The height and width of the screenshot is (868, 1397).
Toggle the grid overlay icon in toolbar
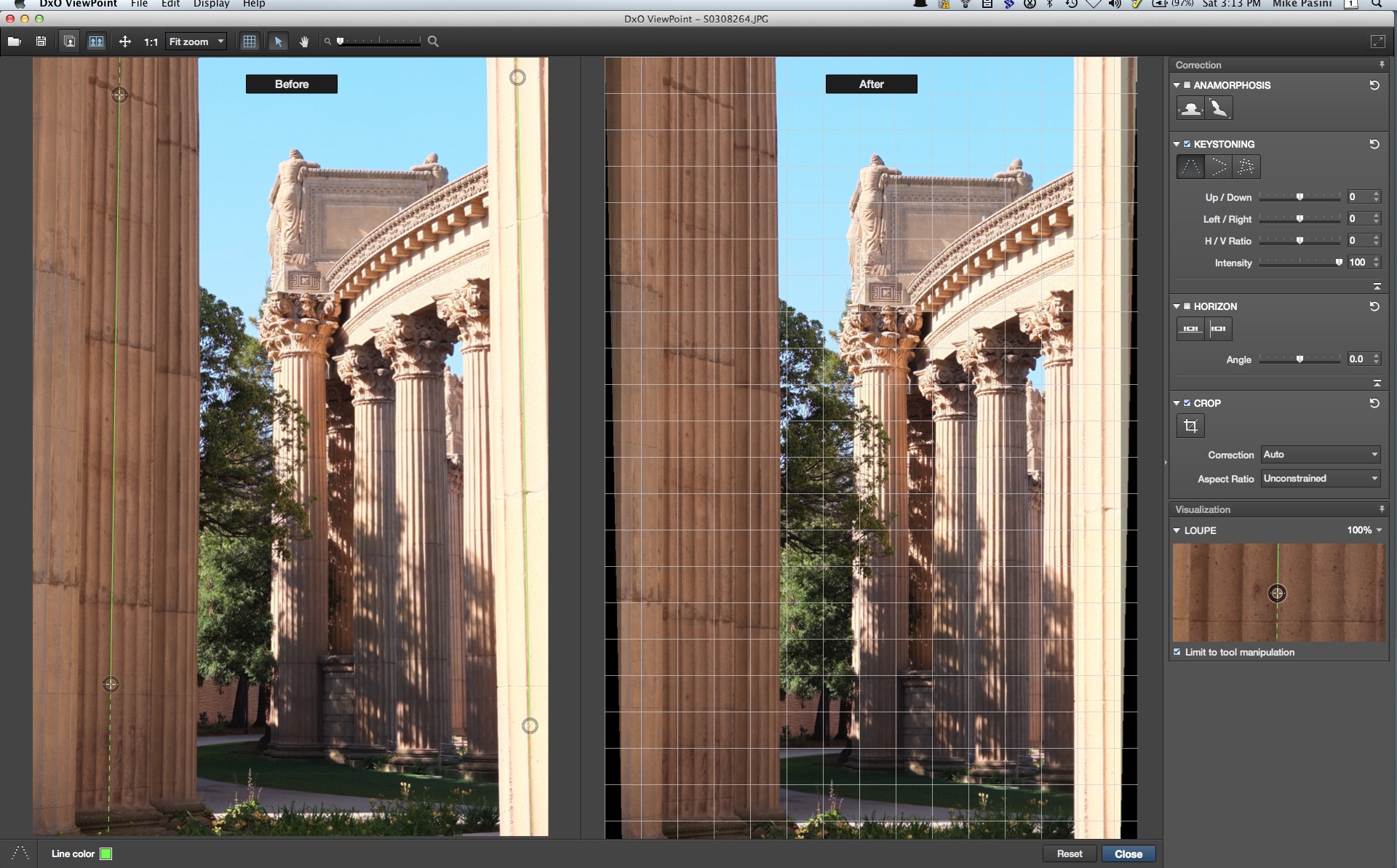[250, 41]
